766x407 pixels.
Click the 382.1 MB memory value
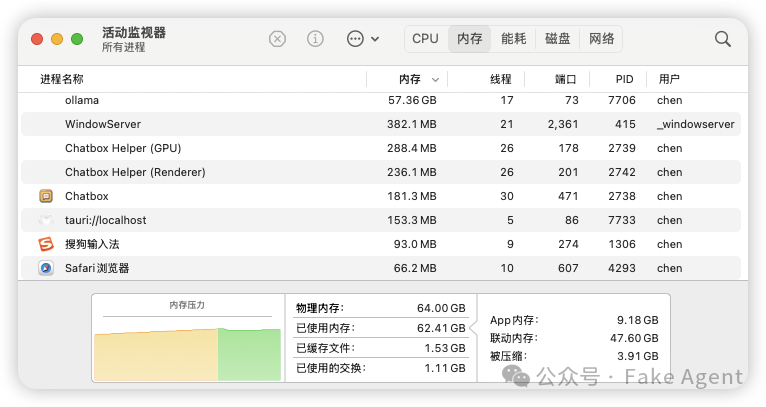(x=412, y=124)
